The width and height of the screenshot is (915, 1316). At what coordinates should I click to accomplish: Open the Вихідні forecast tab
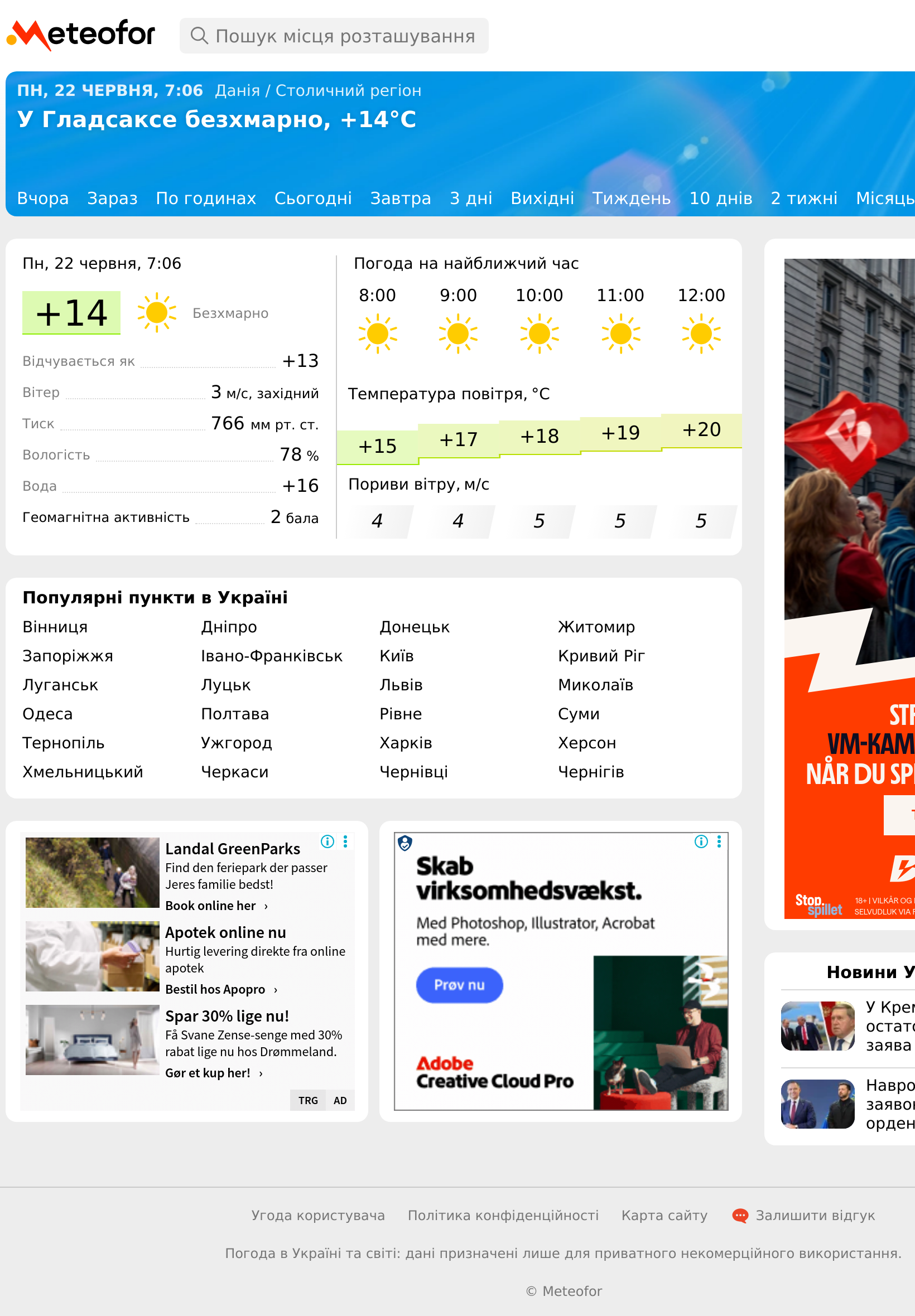coord(542,198)
